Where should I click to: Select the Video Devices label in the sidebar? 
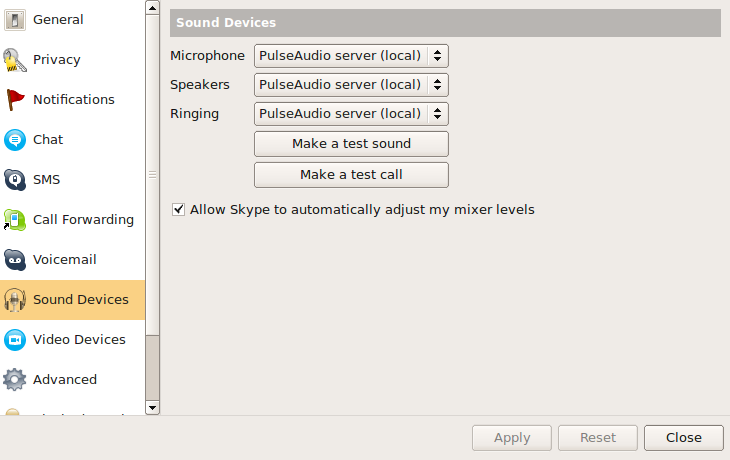click(79, 340)
